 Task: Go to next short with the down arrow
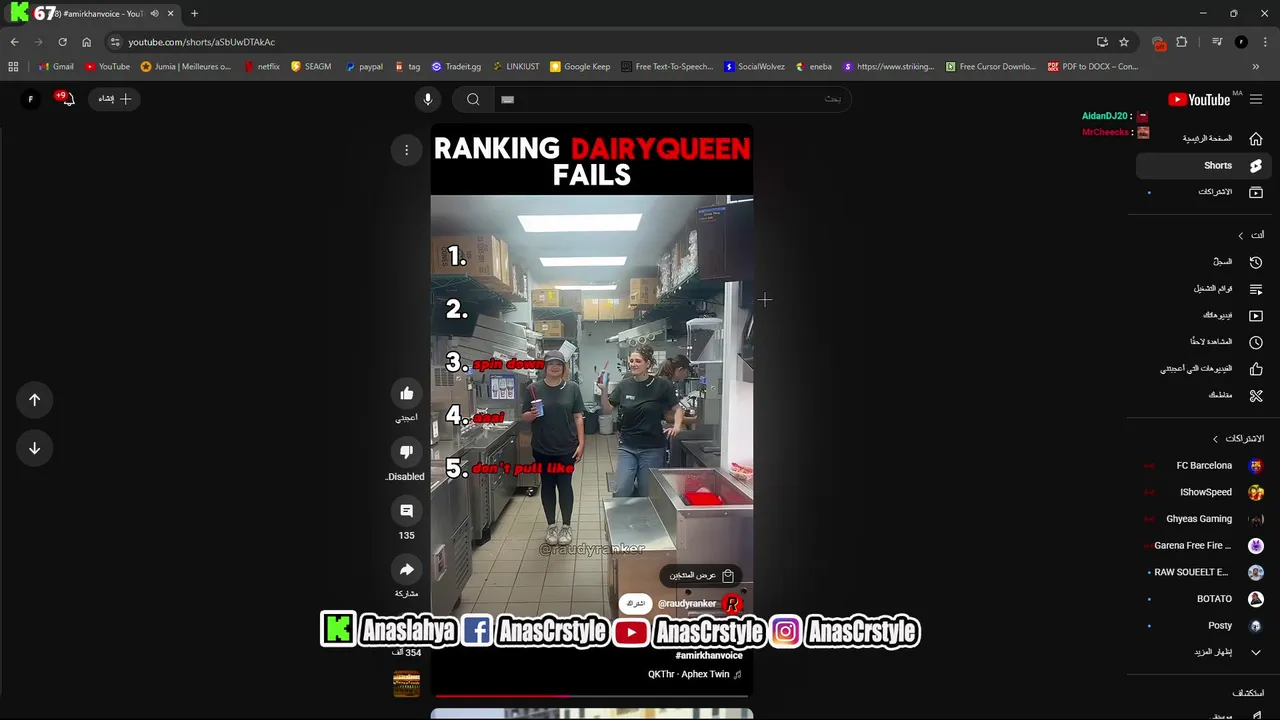tap(34, 448)
